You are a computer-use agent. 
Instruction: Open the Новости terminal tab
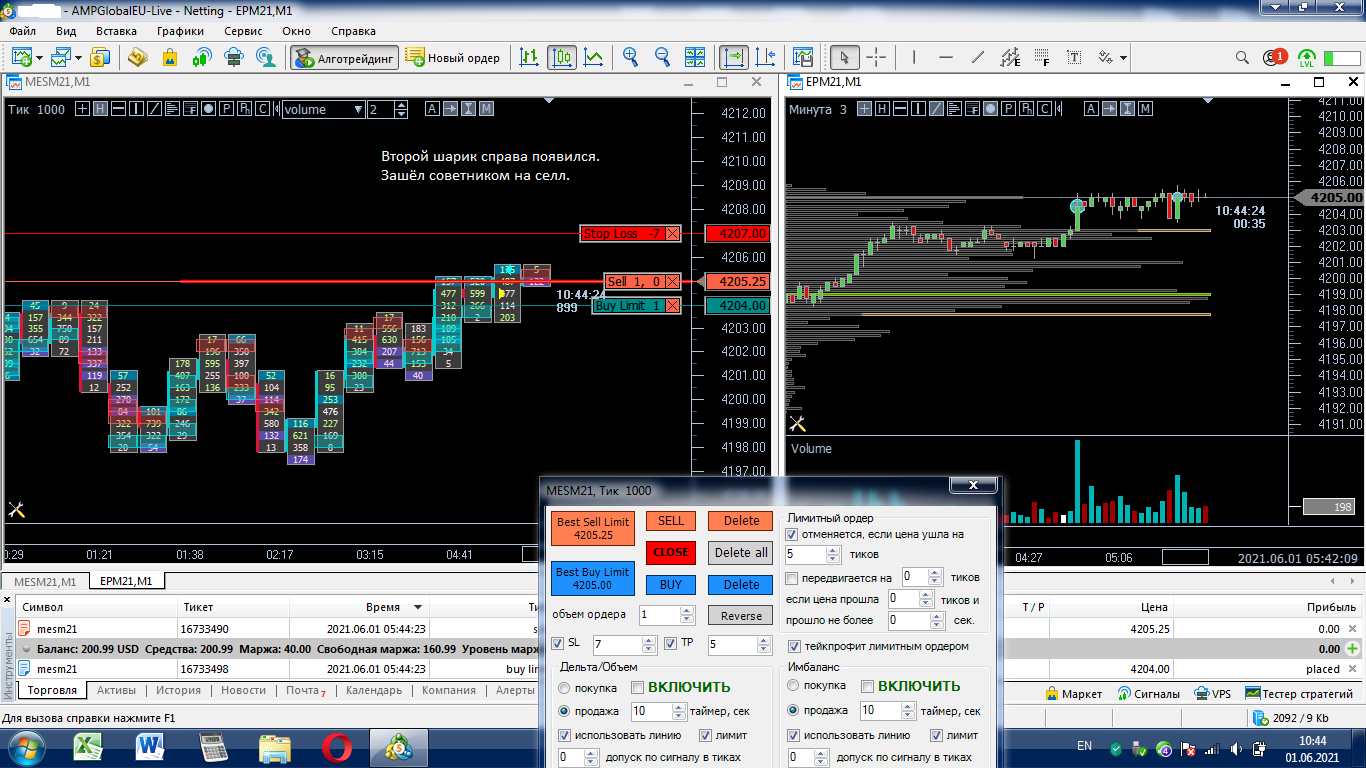click(243, 690)
